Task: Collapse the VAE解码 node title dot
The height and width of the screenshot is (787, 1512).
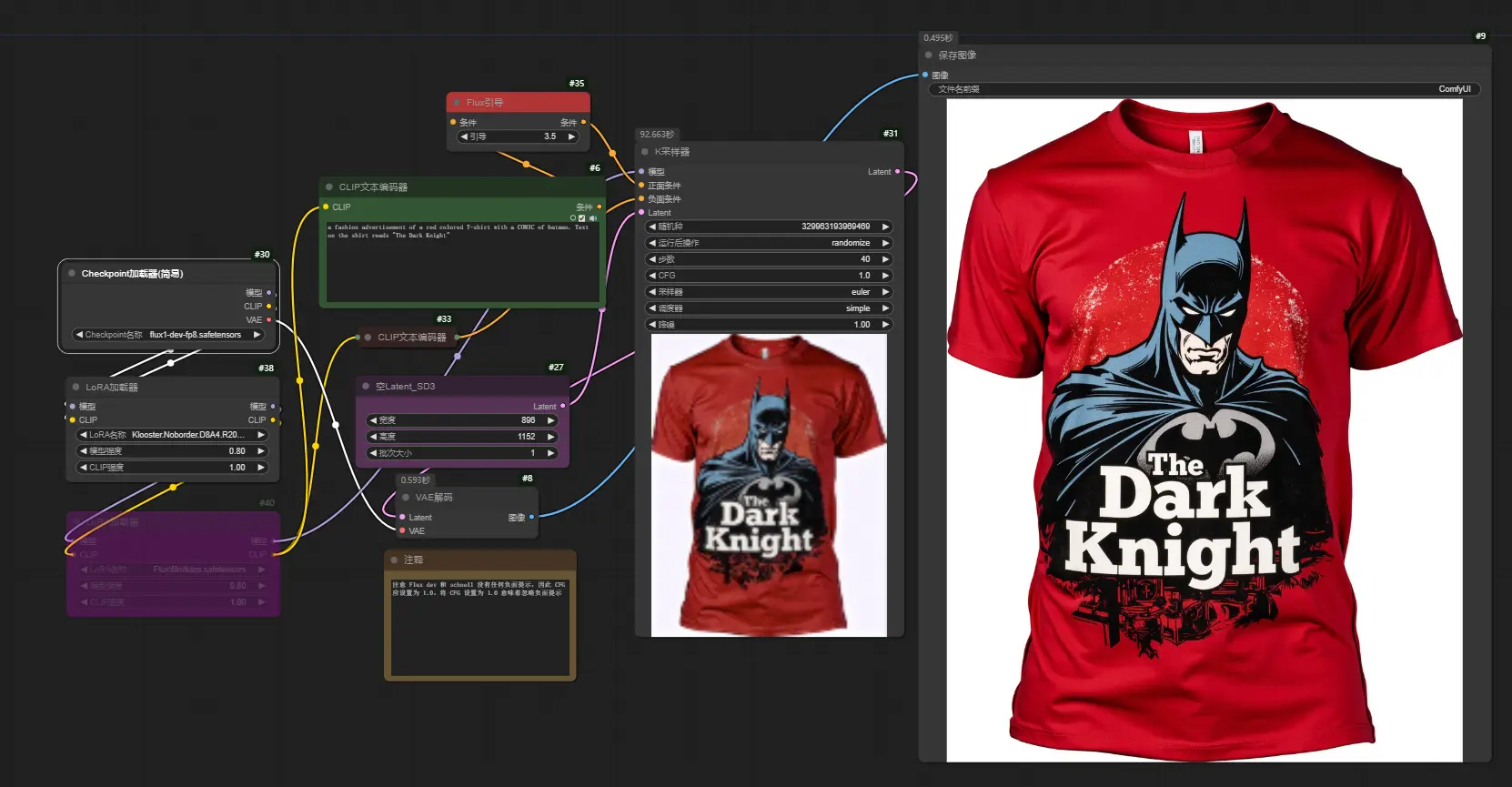Action: pyautogui.click(x=406, y=497)
